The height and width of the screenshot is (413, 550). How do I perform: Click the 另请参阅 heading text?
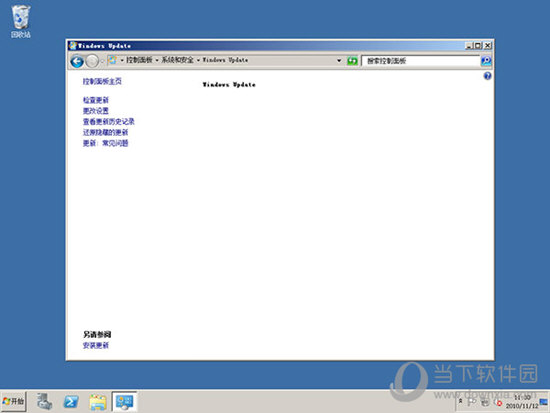point(97,334)
